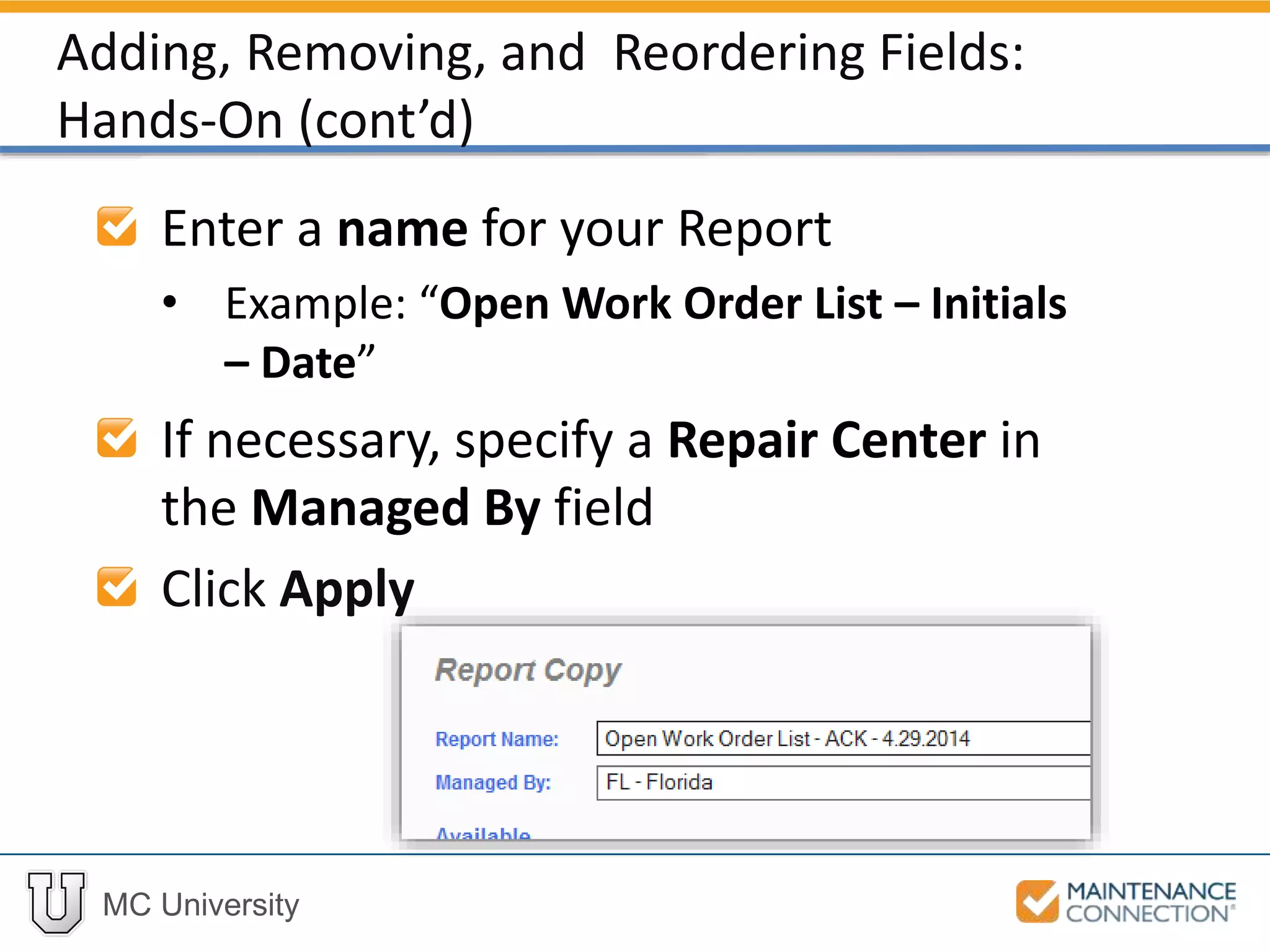
Task: Click the bold word 'Apply'
Action: [347, 590]
